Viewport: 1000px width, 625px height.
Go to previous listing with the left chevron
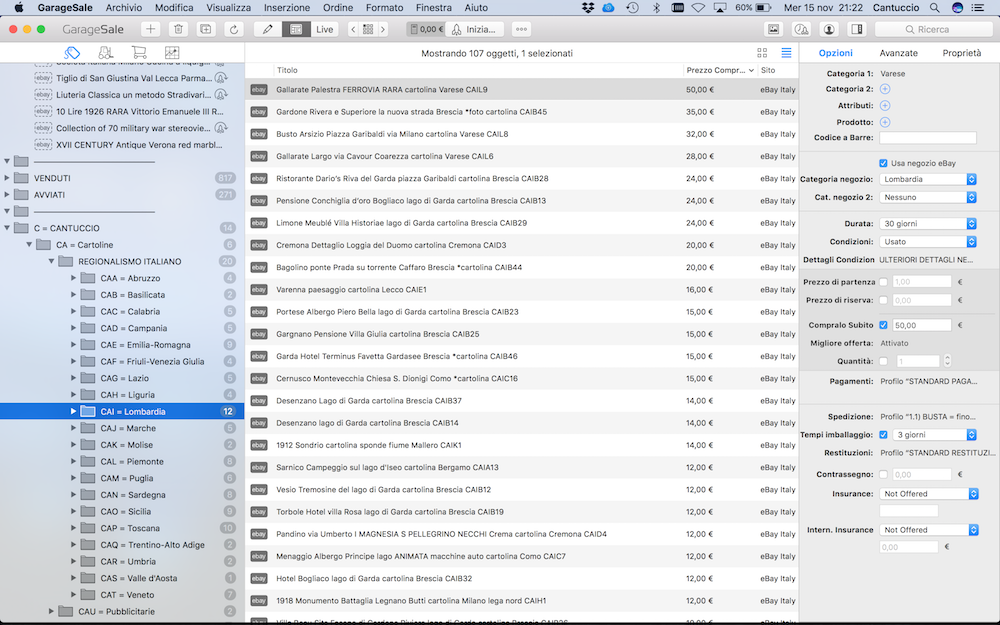click(x=353, y=29)
